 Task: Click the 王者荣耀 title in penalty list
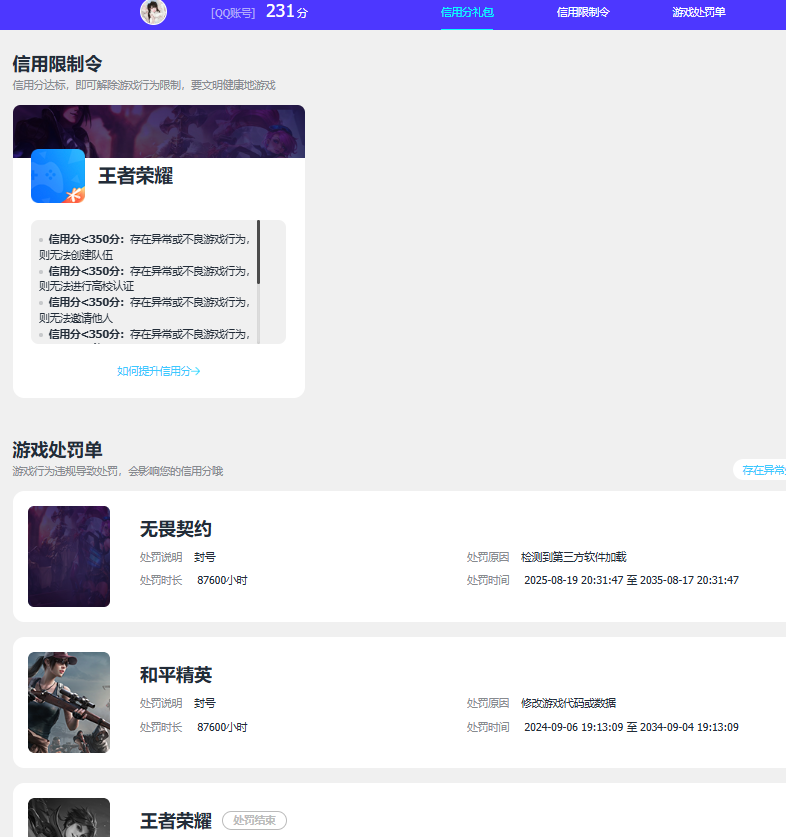tap(176, 821)
